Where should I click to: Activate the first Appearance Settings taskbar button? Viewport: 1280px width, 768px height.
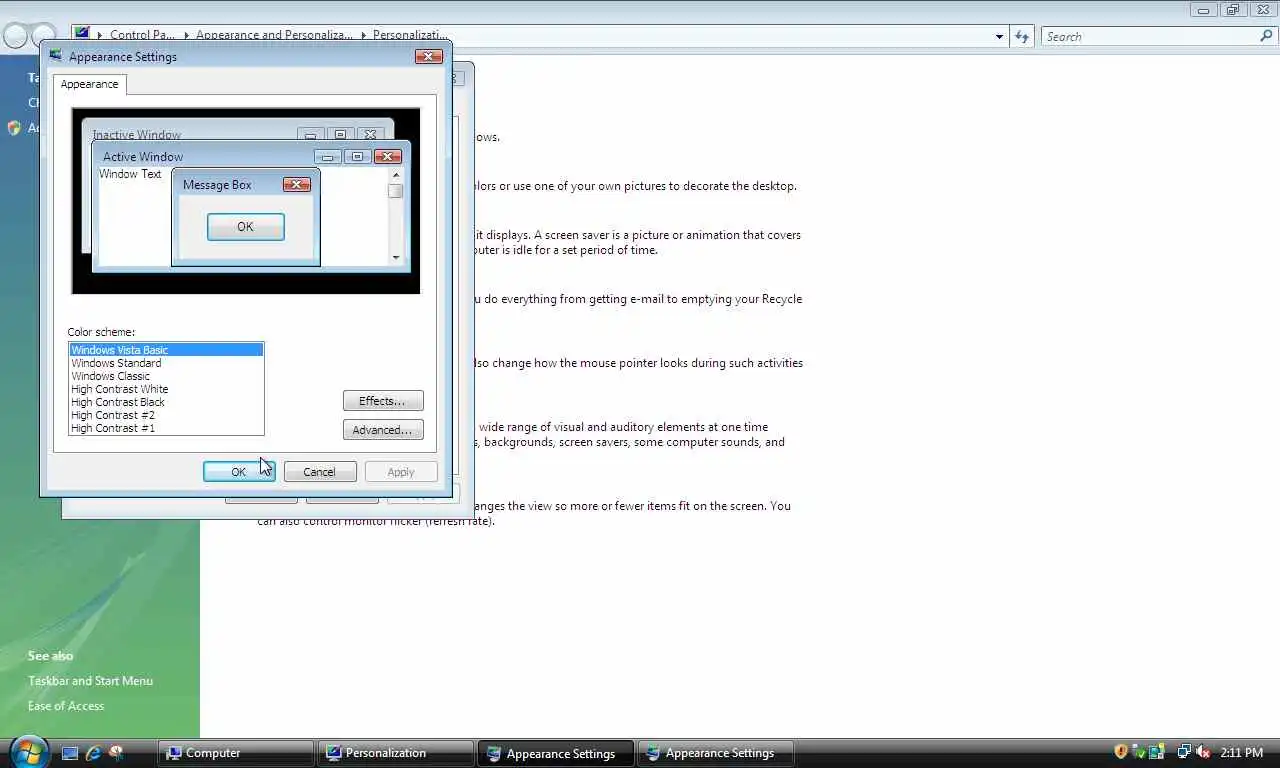tap(555, 753)
